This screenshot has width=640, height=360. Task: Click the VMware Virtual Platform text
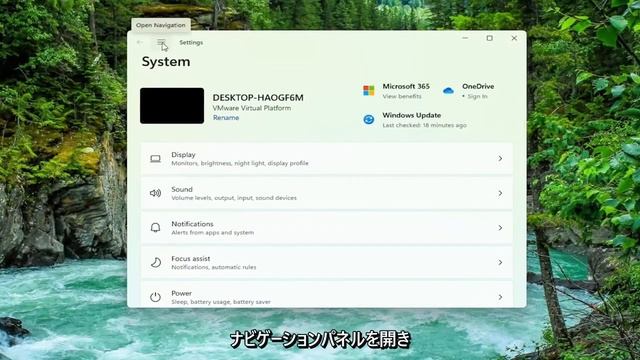(252, 108)
